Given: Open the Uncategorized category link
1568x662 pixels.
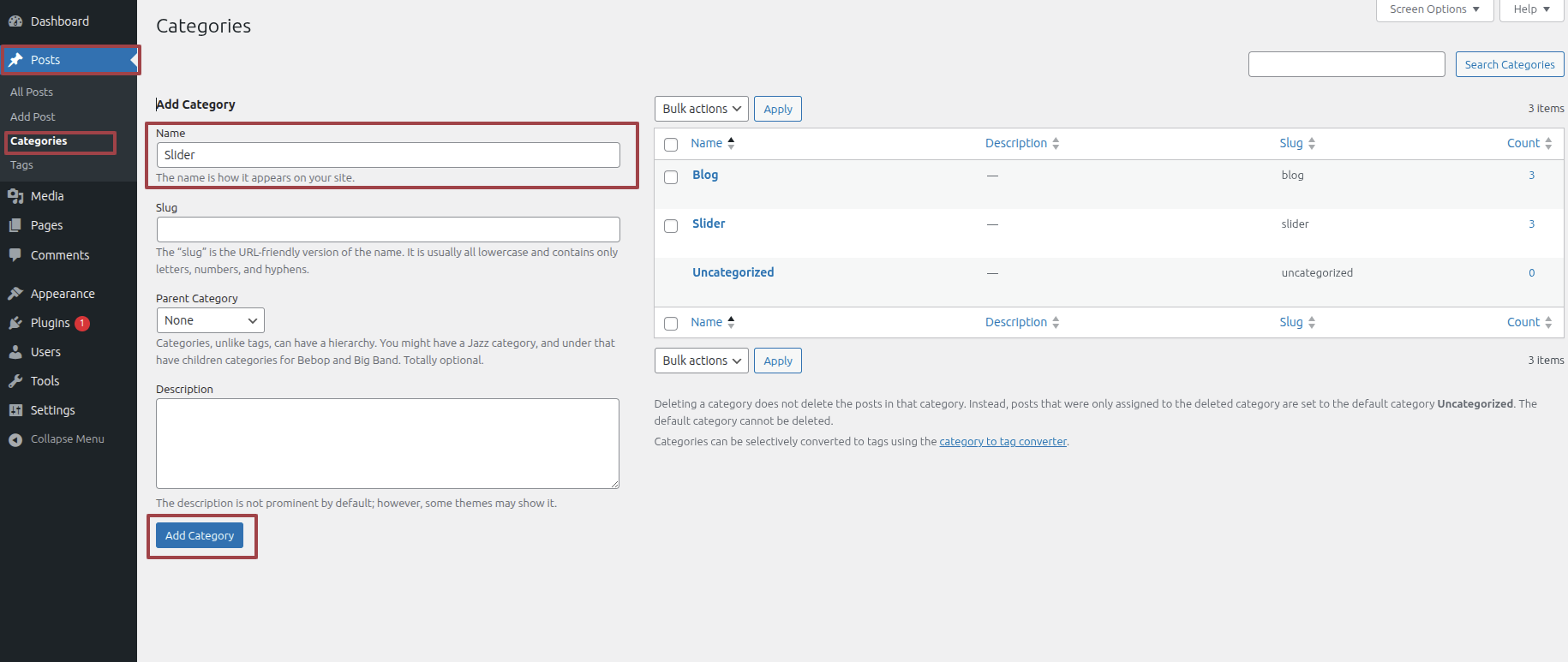Looking at the screenshot, I should click(733, 272).
